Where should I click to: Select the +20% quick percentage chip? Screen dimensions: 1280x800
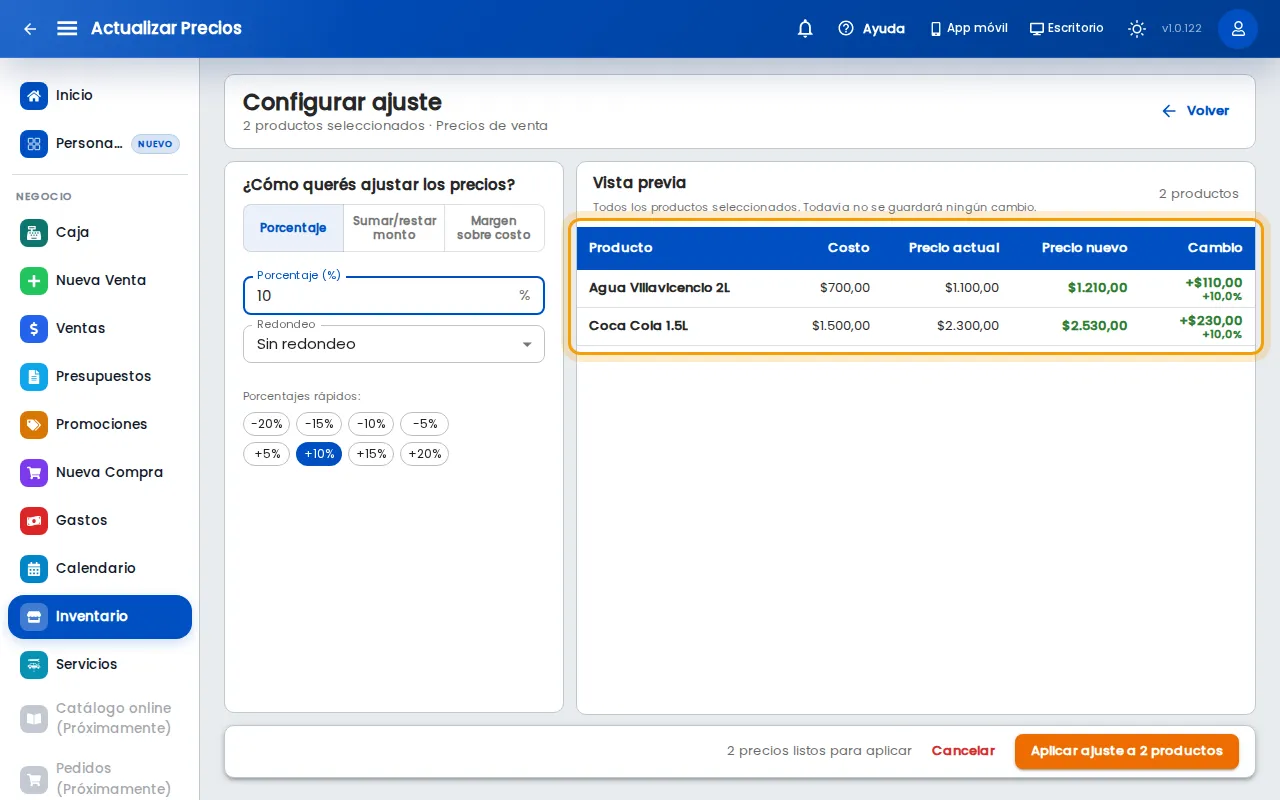coord(425,454)
